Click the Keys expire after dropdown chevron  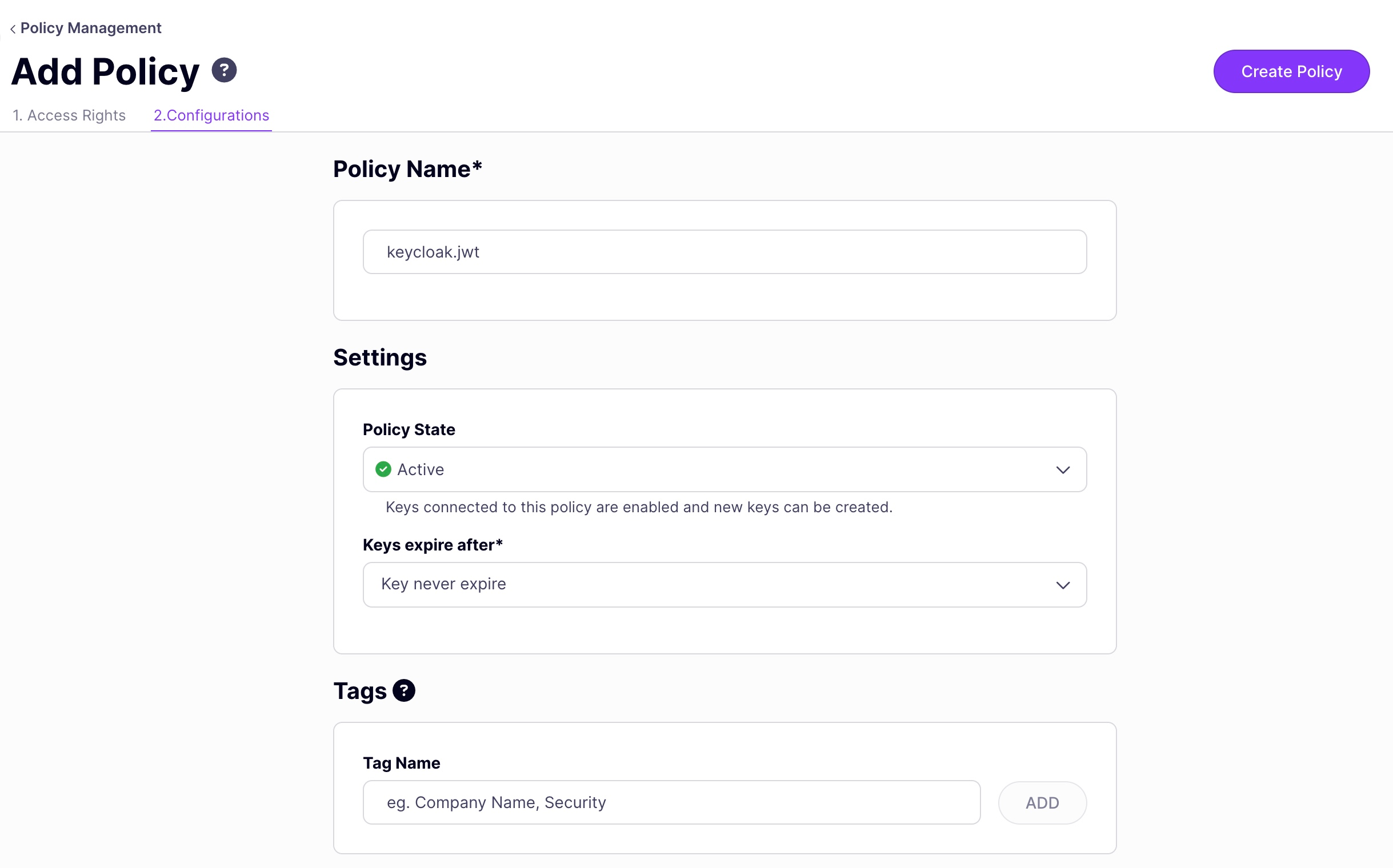tap(1063, 585)
